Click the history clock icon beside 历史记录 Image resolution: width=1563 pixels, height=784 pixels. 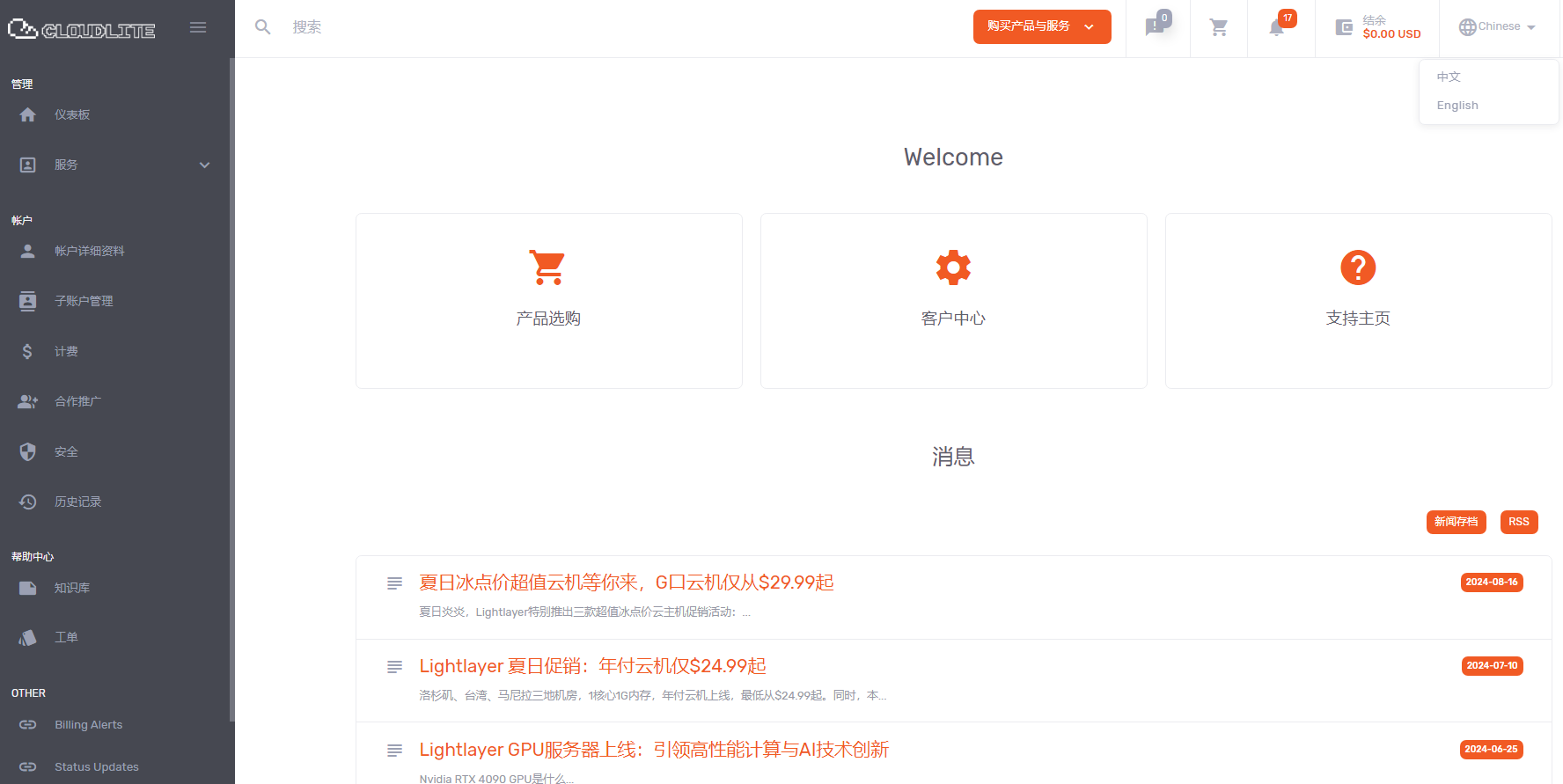[28, 502]
